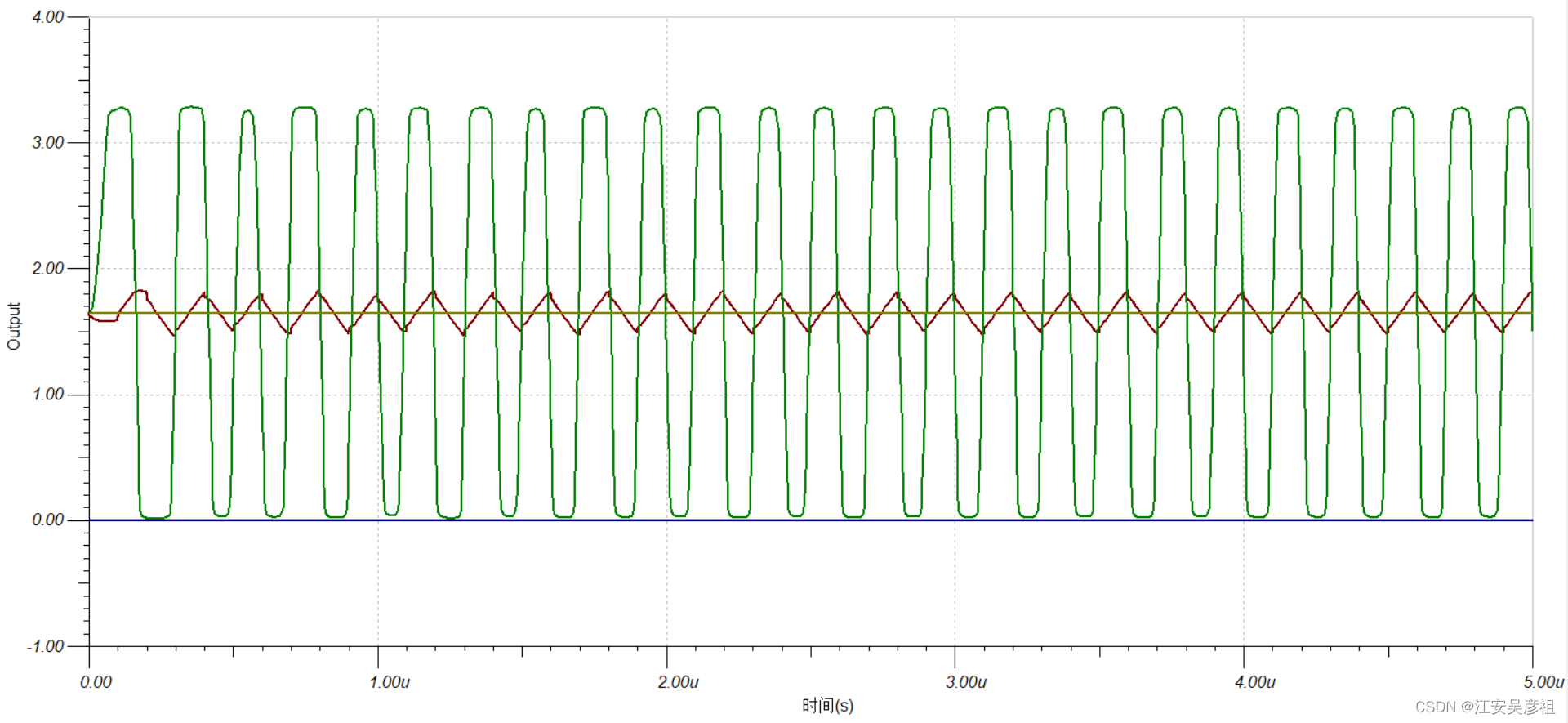Image resolution: width=1568 pixels, height=723 pixels.
Task: Select the 0.00 y-axis tick label
Action: coord(47,520)
